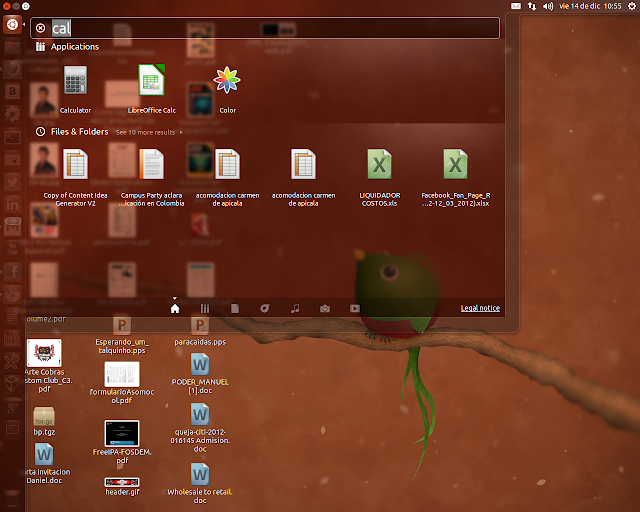Click the Ubuntu Dash home button in launcher

(x=12, y=24)
